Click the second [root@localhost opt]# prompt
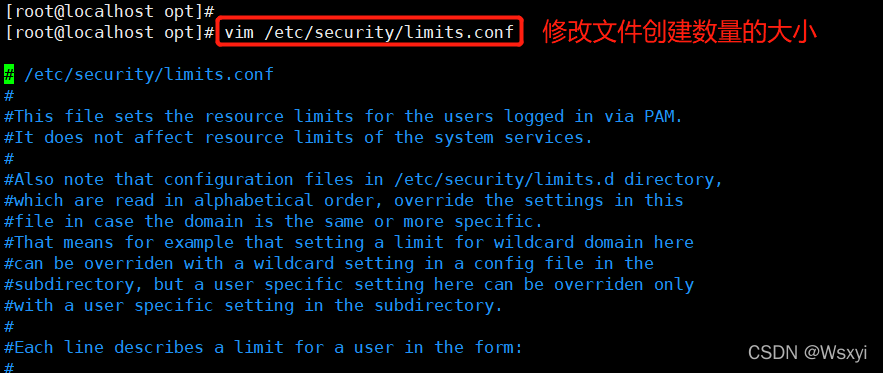 pos(109,32)
